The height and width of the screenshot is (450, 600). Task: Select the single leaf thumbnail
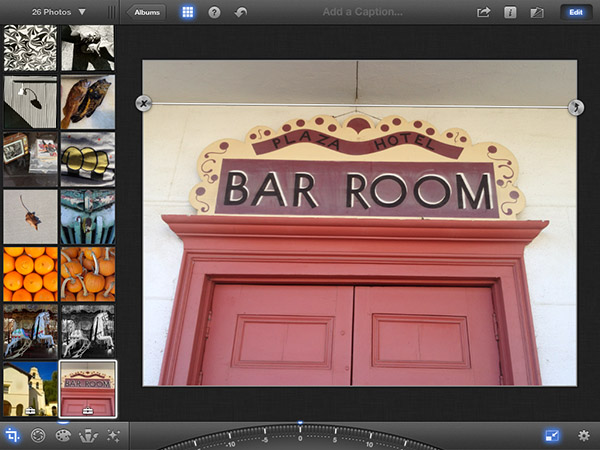point(30,217)
